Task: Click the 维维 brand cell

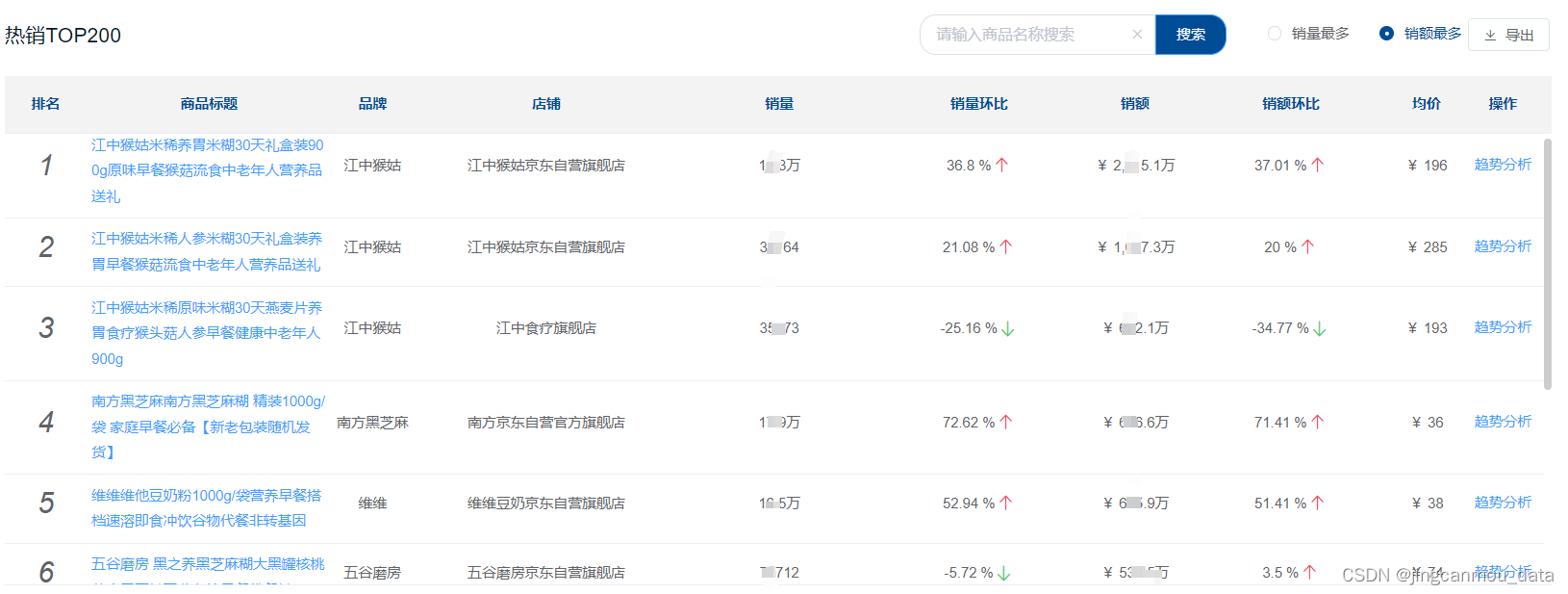Action: [372, 504]
